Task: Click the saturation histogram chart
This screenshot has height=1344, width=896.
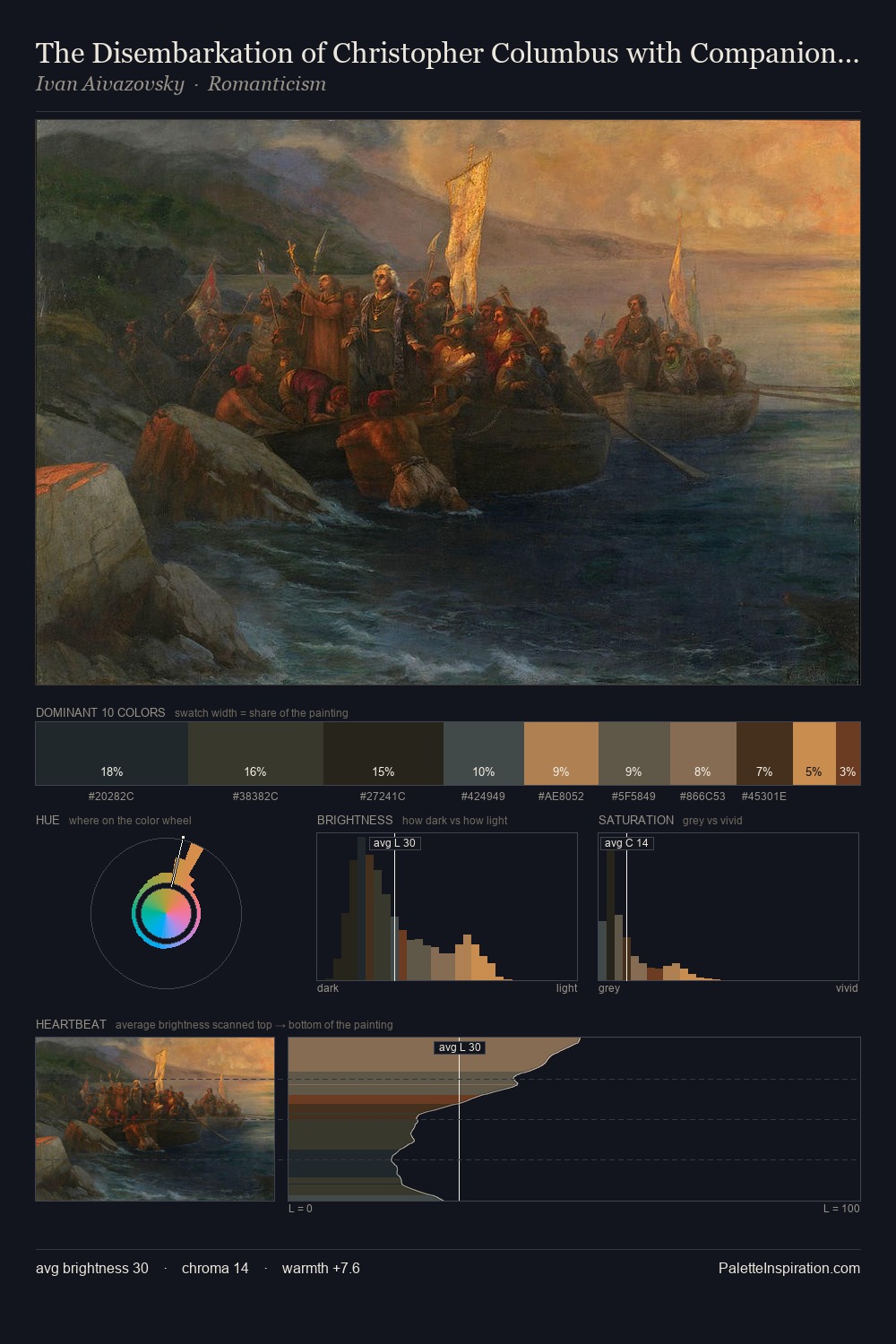Action: 728,907
